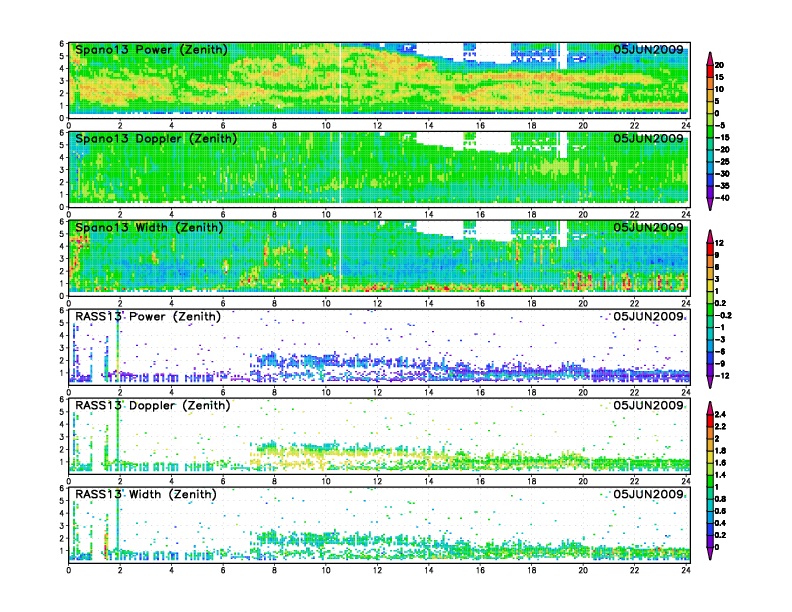Pick the '-15' label on the top color bar
The width and height of the screenshot is (792, 612).
pyautogui.click(x=722, y=137)
